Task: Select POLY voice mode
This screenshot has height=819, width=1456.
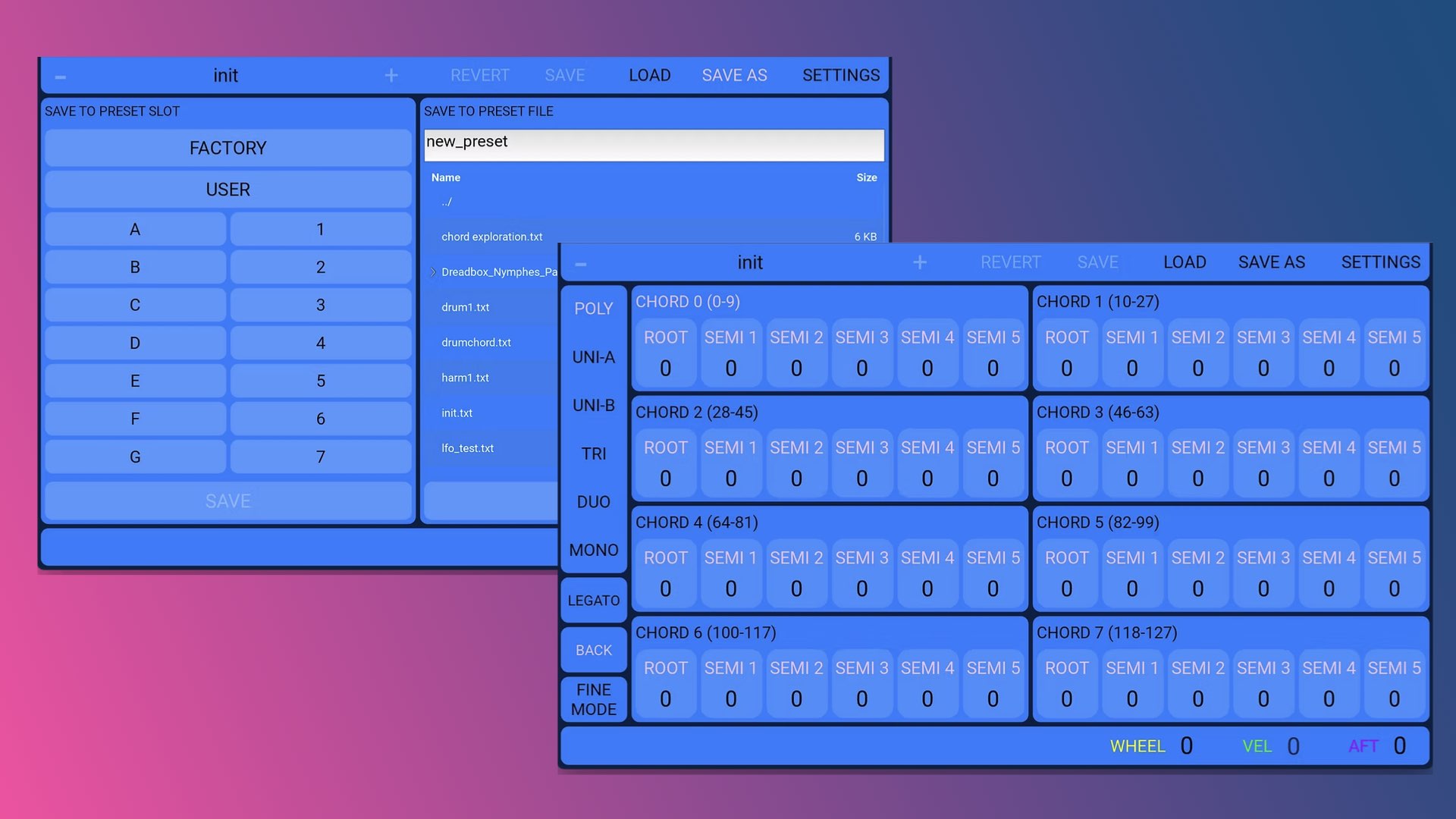Action: pos(594,309)
